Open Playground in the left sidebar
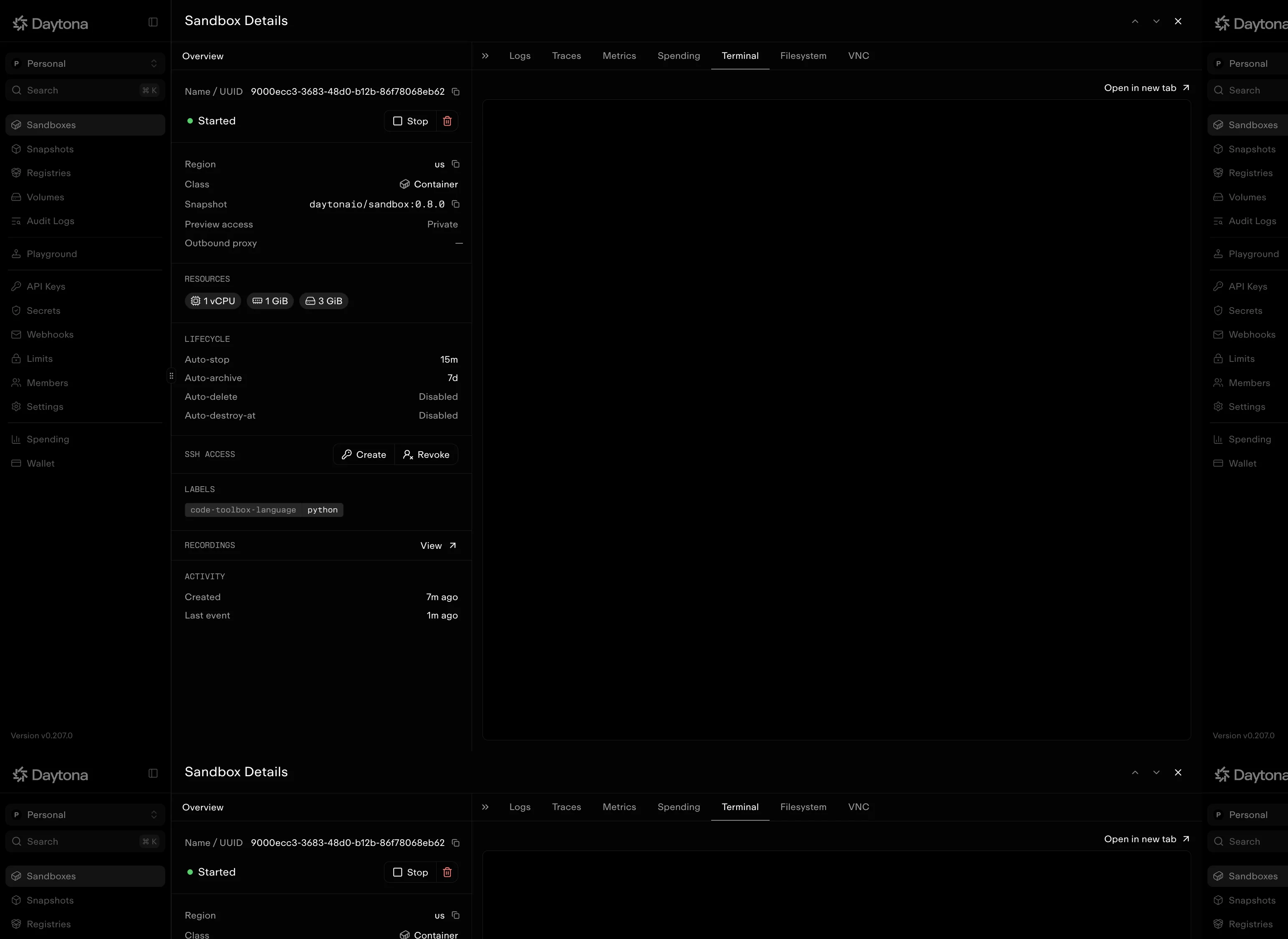Screen dimensions: 1288x939 coord(85,254)
